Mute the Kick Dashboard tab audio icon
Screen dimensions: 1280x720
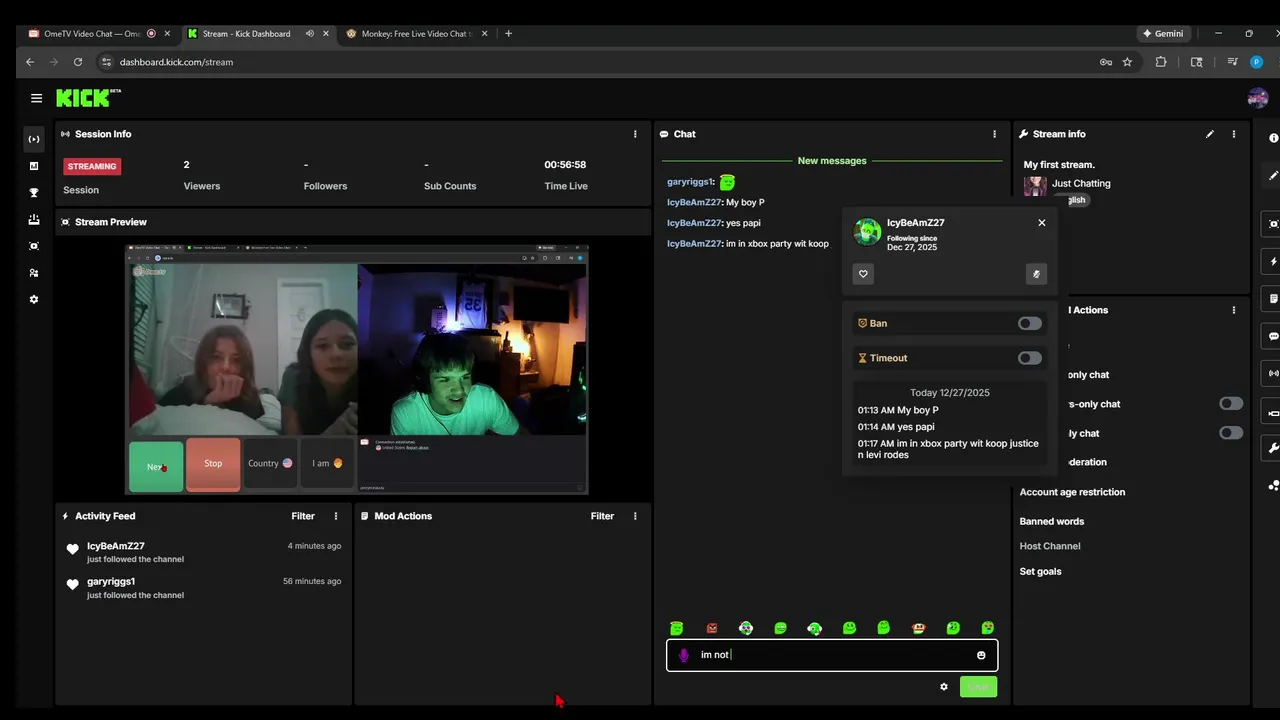tap(310, 33)
